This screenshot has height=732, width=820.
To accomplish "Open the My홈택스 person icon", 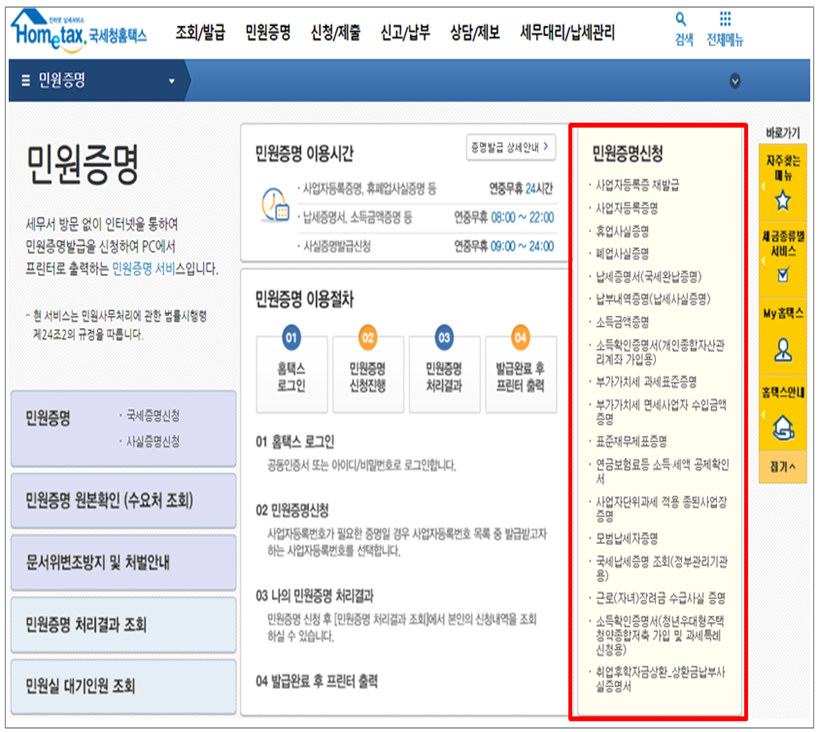I will 782,350.
